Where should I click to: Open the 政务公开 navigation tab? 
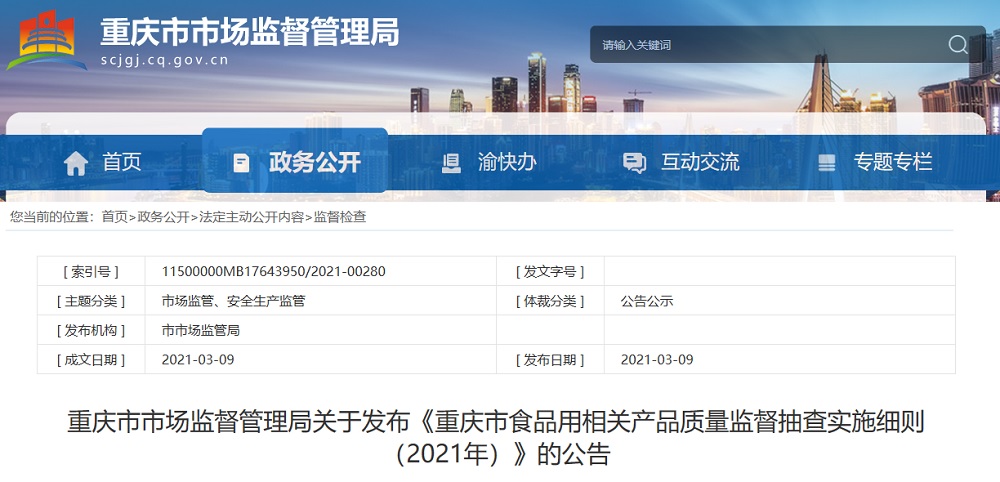click(314, 162)
